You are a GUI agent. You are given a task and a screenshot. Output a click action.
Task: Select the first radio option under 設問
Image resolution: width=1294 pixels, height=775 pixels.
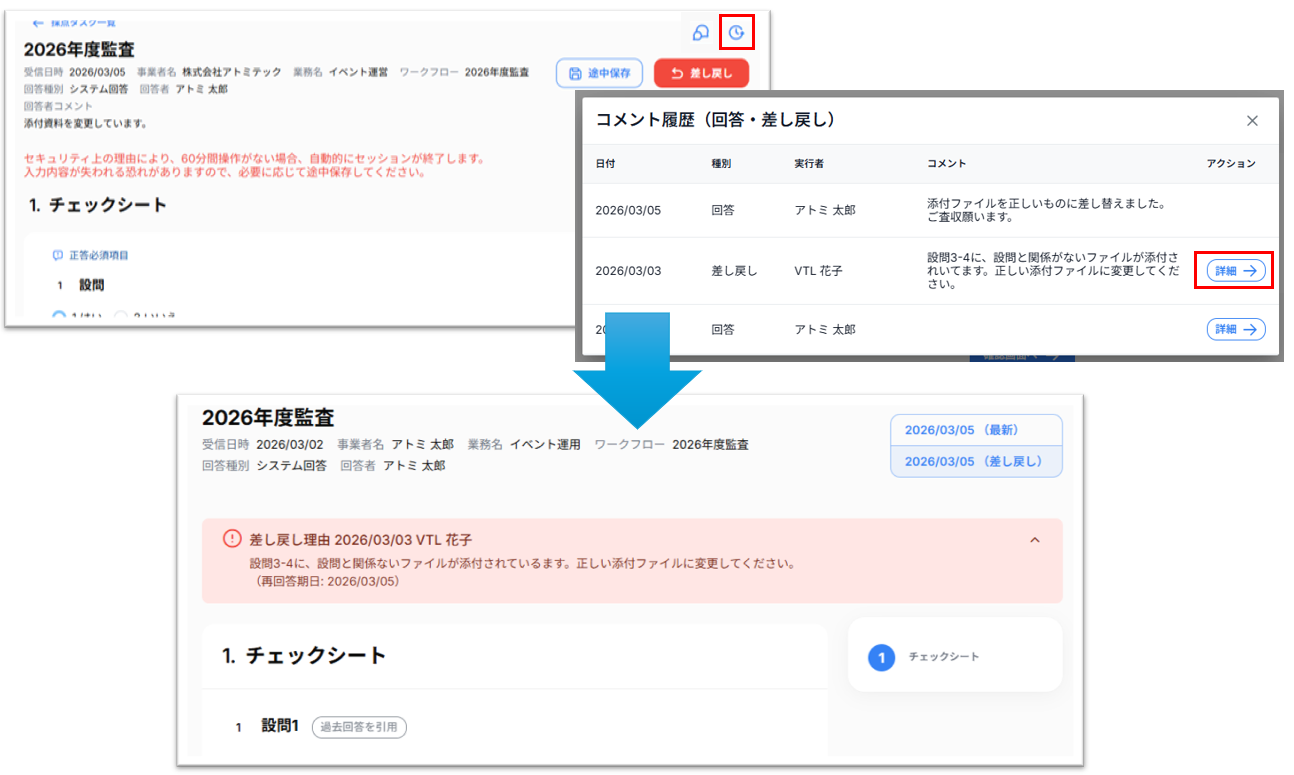59,316
